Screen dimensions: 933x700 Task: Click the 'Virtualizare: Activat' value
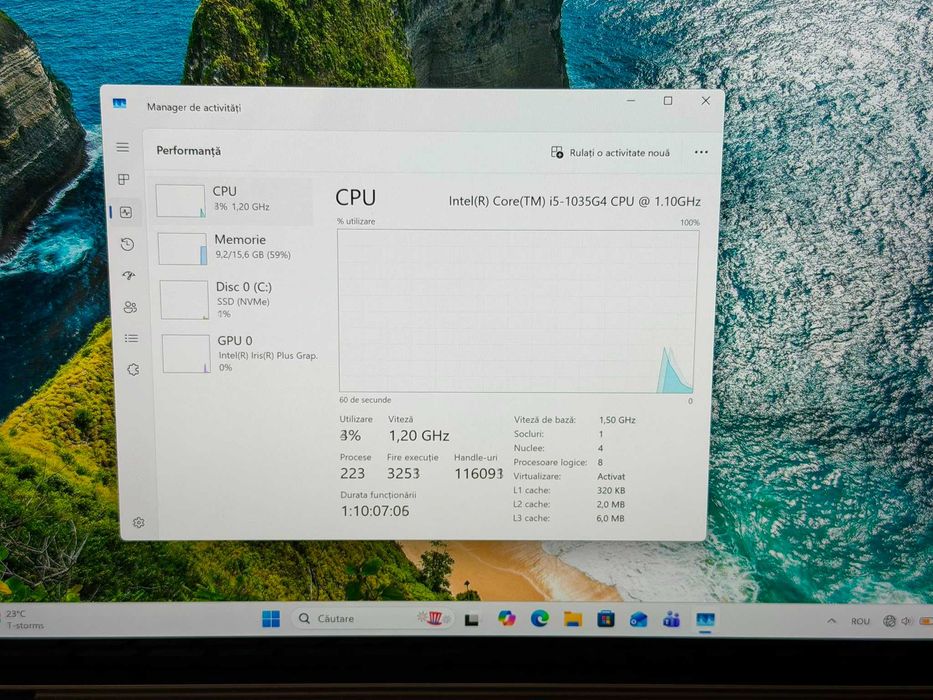point(611,476)
